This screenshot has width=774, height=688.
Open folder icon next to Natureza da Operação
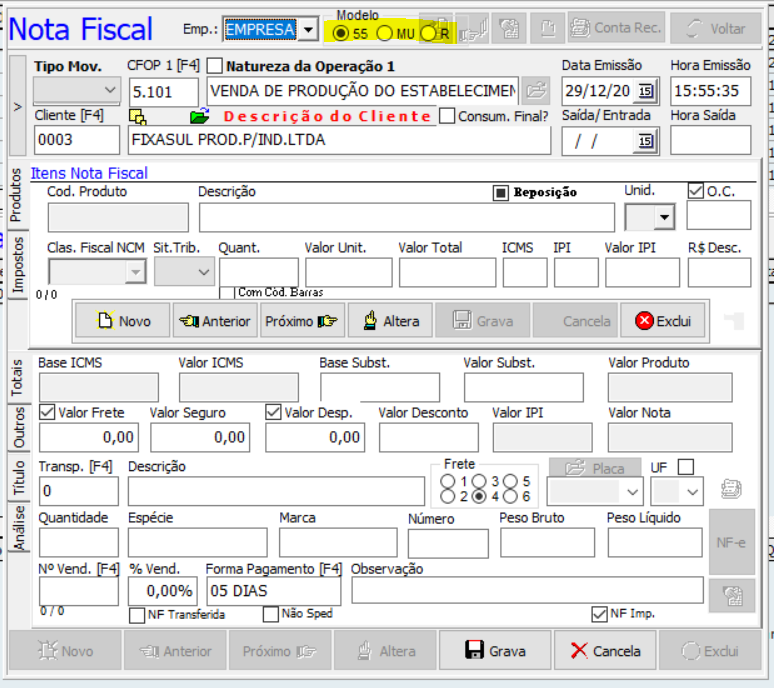[x=537, y=92]
